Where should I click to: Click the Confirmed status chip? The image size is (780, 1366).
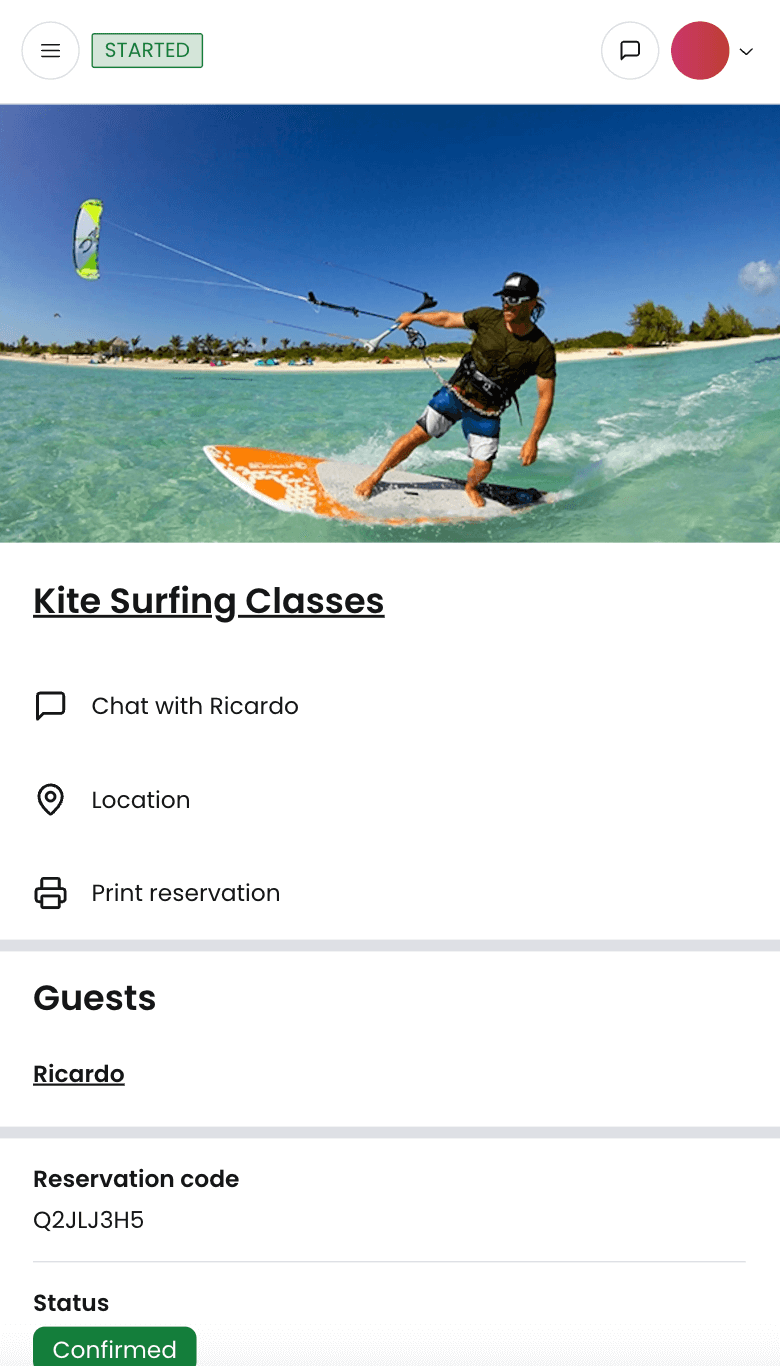point(114,1349)
